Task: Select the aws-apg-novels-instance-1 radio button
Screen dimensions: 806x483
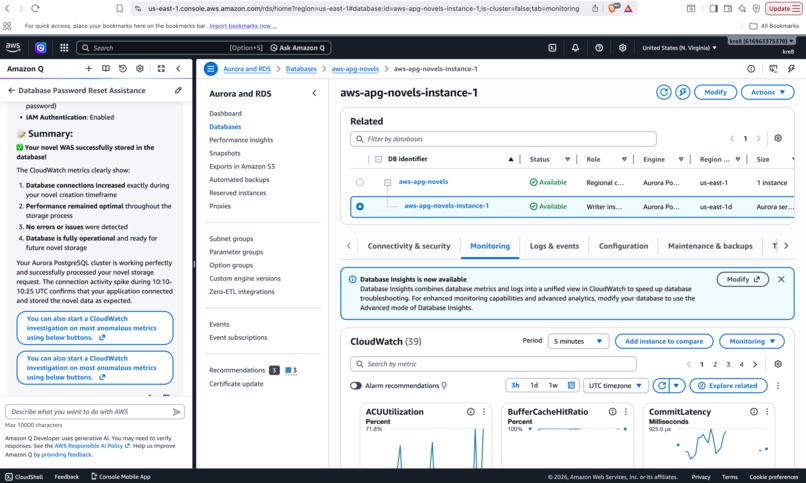Action: pyautogui.click(x=360, y=207)
